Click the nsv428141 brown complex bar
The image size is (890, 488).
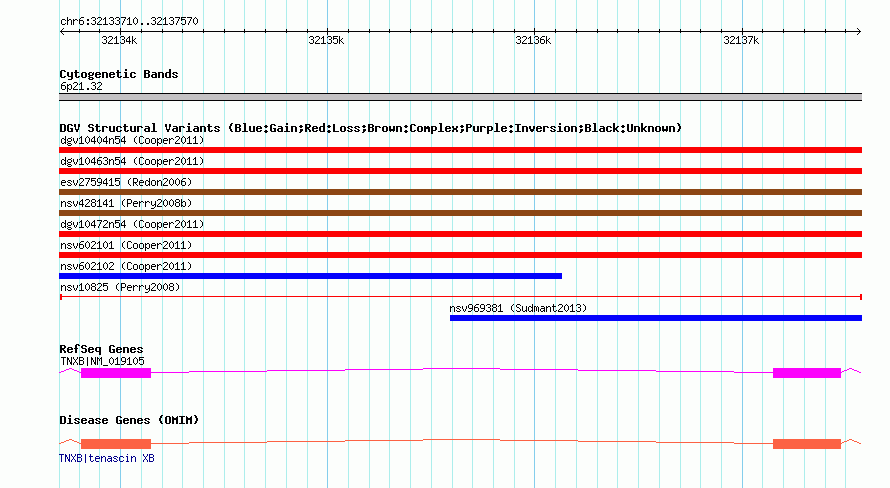coord(460,213)
